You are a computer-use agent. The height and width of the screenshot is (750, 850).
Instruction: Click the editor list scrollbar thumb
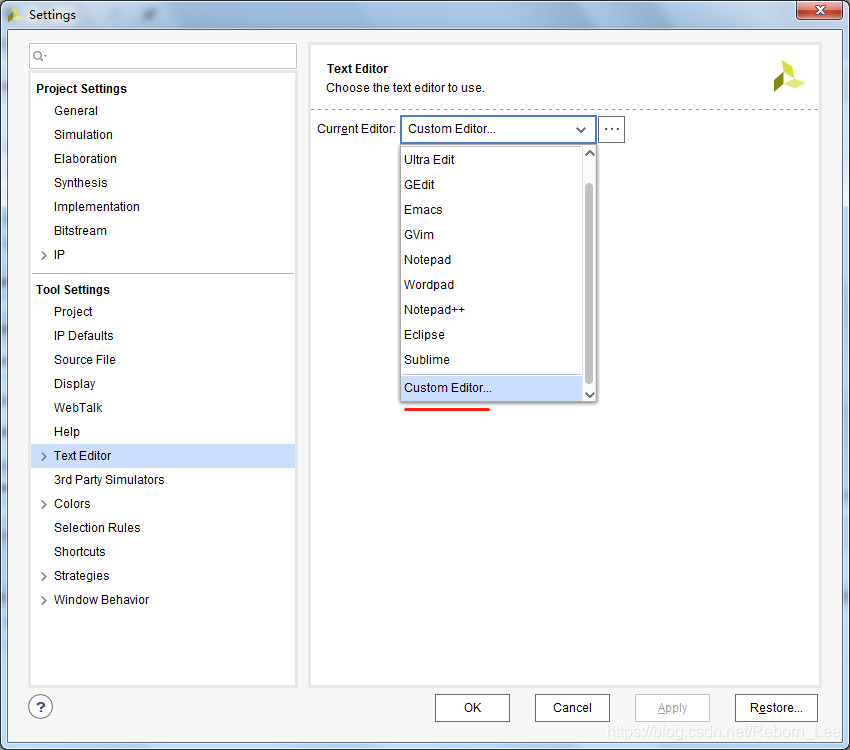click(x=589, y=283)
